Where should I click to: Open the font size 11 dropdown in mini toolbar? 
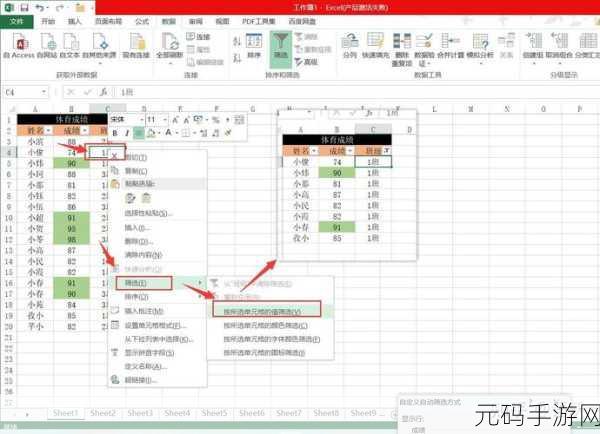pyautogui.click(x=165, y=120)
